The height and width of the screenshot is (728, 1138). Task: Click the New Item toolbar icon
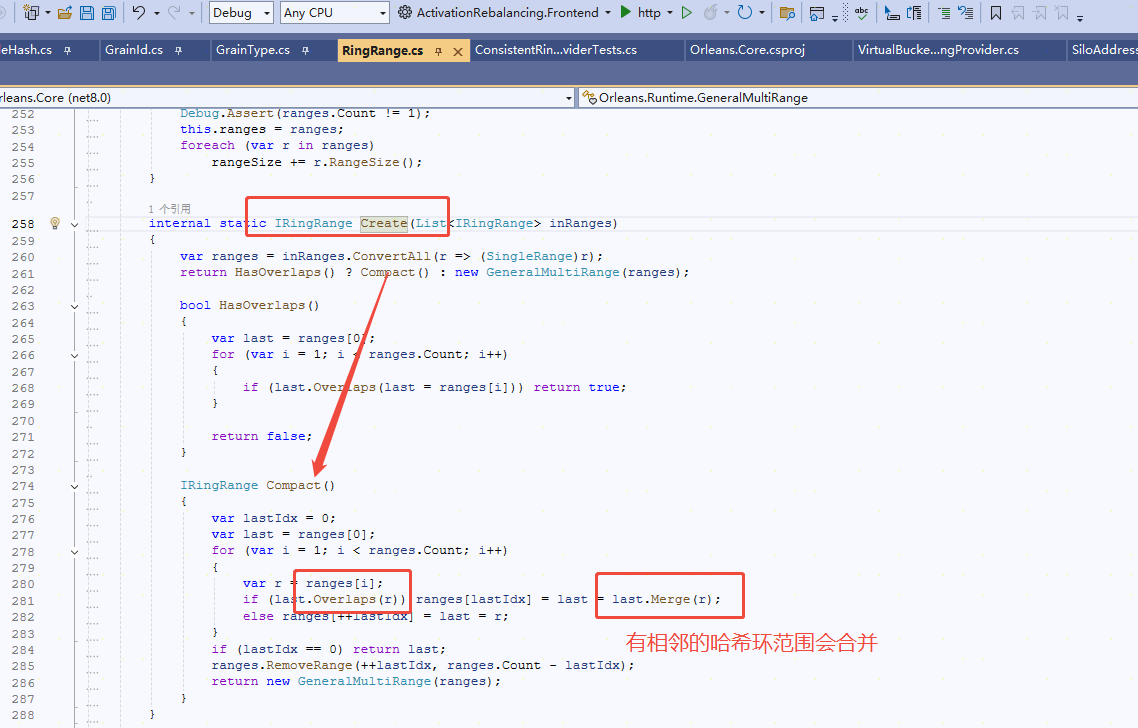[31, 12]
